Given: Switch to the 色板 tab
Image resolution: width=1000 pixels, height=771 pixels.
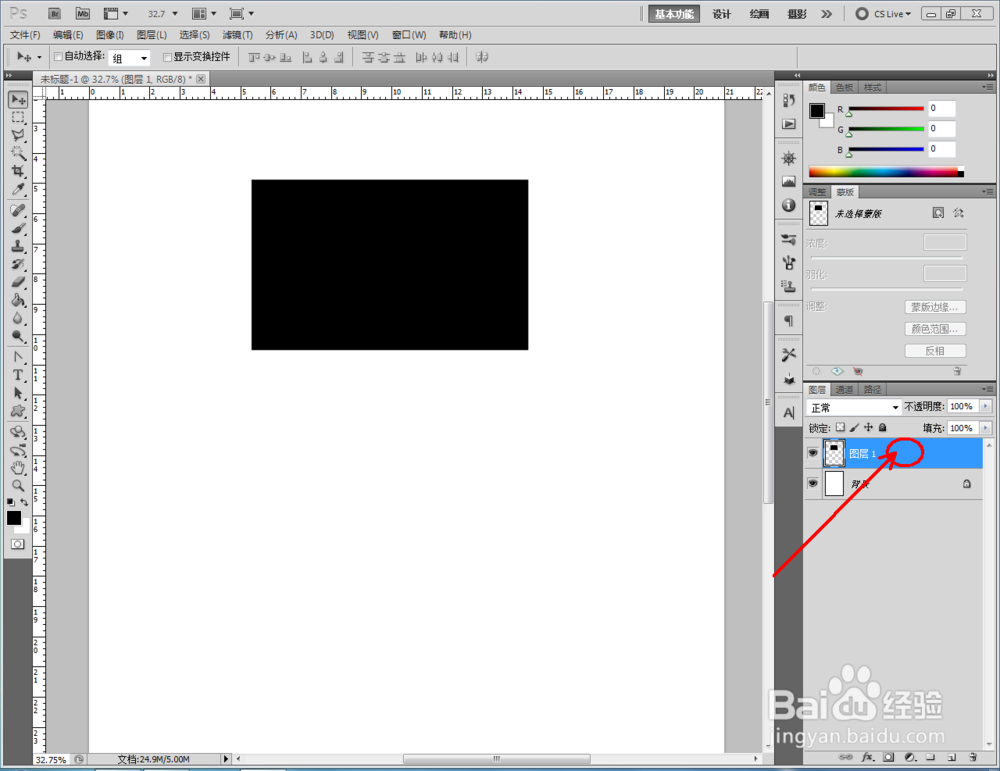Looking at the screenshot, I should 844,87.
